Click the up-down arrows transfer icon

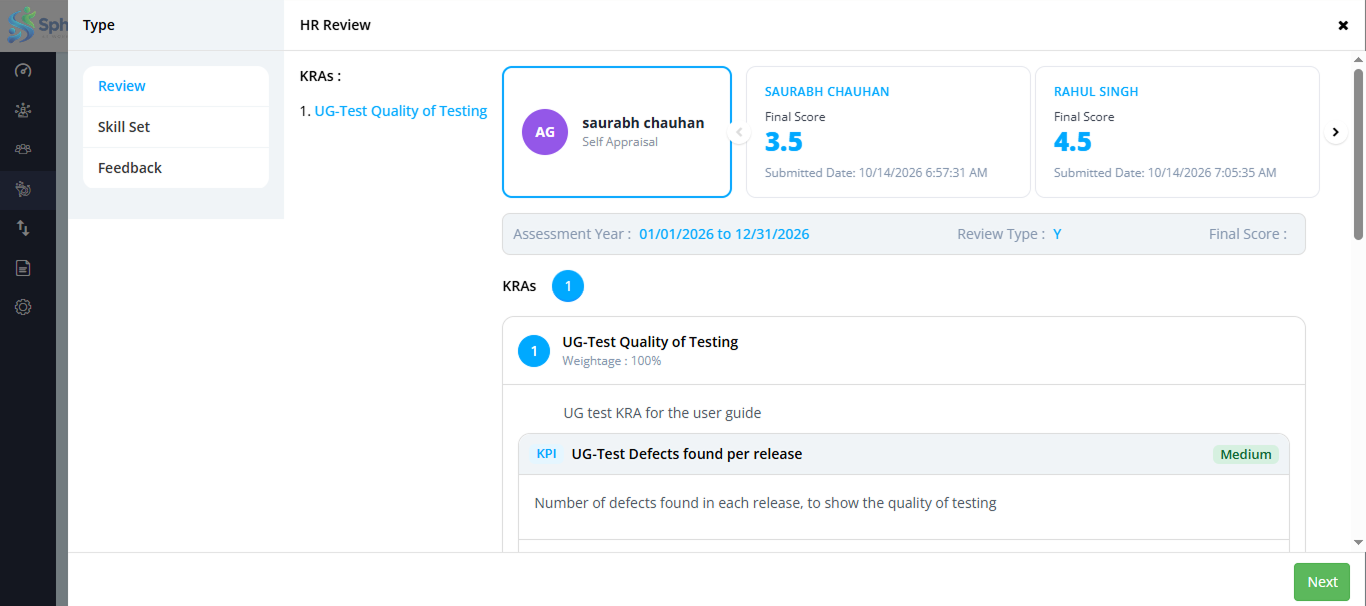[23, 228]
